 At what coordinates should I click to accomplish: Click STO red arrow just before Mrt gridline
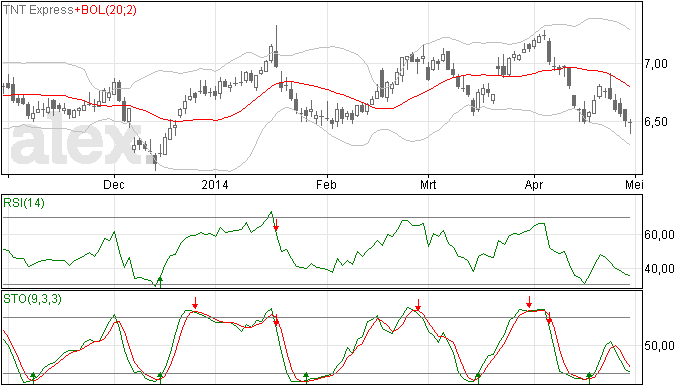click(x=418, y=305)
